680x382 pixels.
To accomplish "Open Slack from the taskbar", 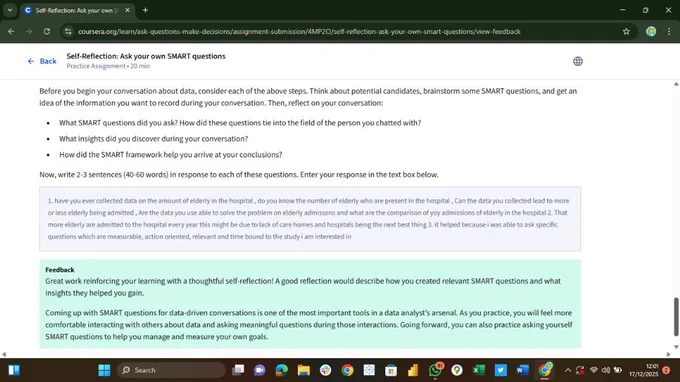I will 325,370.
